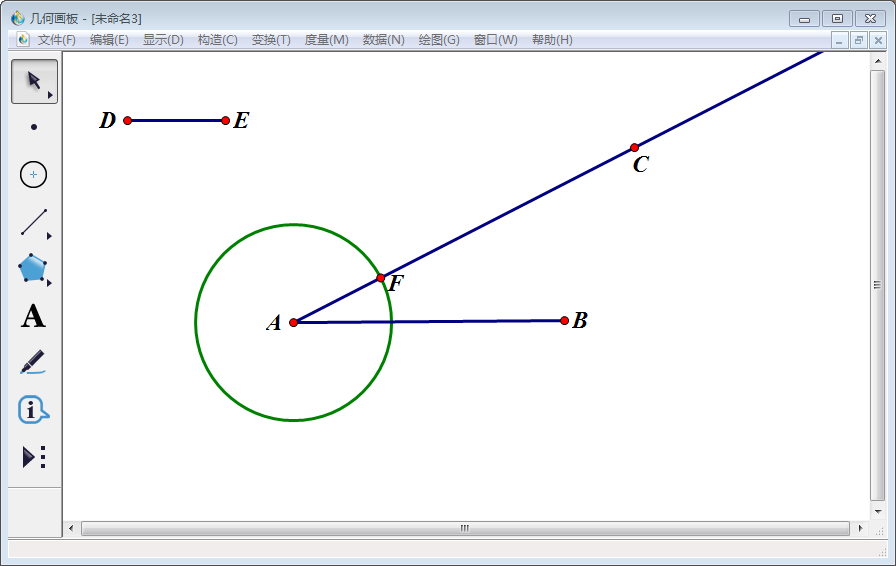The height and width of the screenshot is (566, 896).
Task: Open the 帮助(H) menu
Action: pos(552,40)
